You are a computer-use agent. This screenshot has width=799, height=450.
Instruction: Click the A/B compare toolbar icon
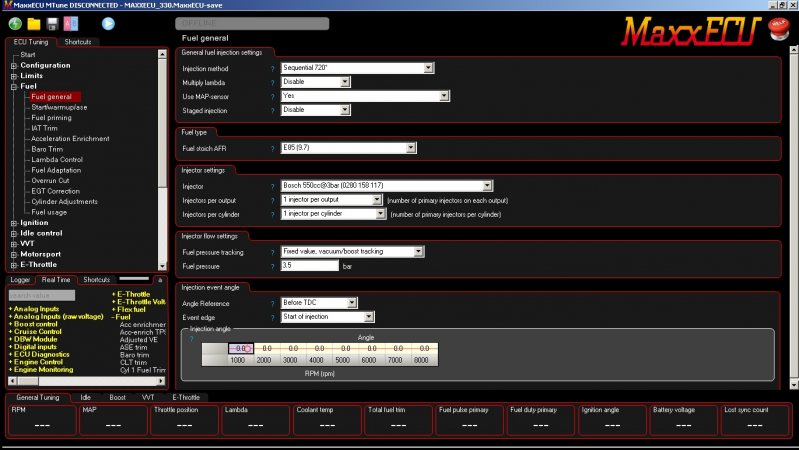click(x=71, y=24)
